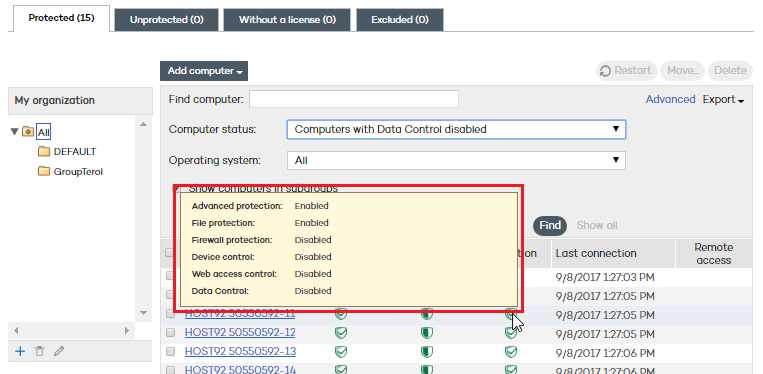Image resolution: width=763 pixels, height=374 pixels.
Task: Click the pencil edit icon below the tree
Action: (59, 351)
